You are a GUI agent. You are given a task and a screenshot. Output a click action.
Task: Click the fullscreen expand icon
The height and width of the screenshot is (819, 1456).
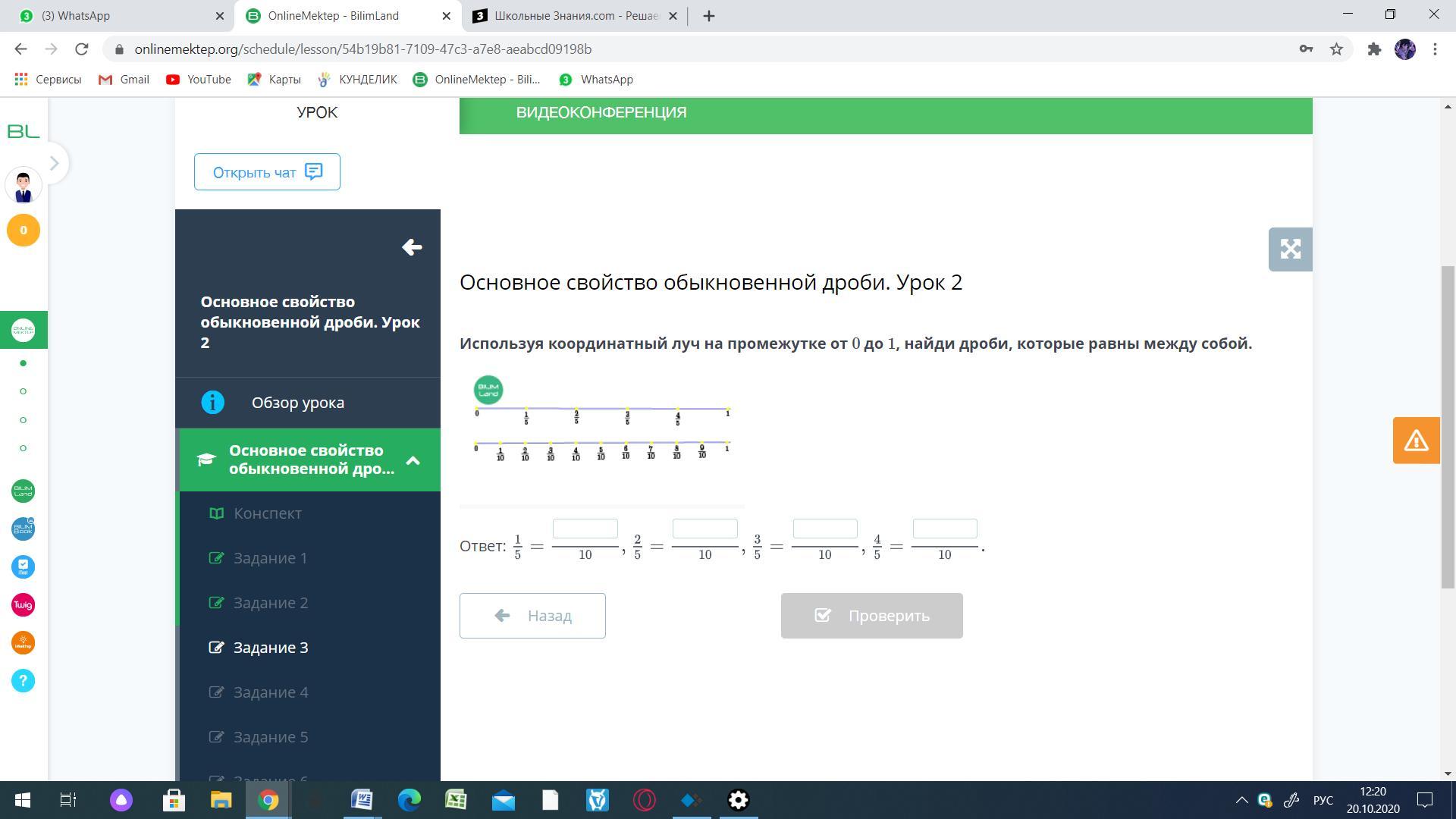tap(1290, 249)
